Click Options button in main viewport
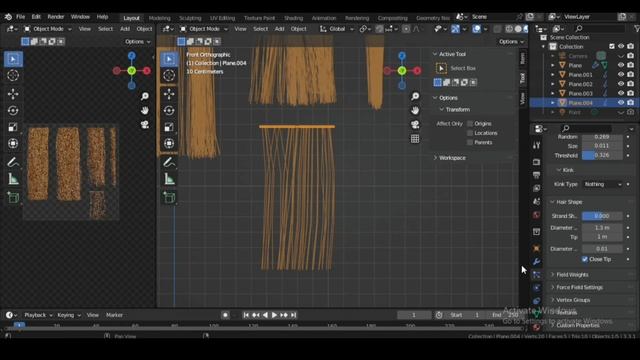The height and width of the screenshot is (360, 640). tap(511, 42)
